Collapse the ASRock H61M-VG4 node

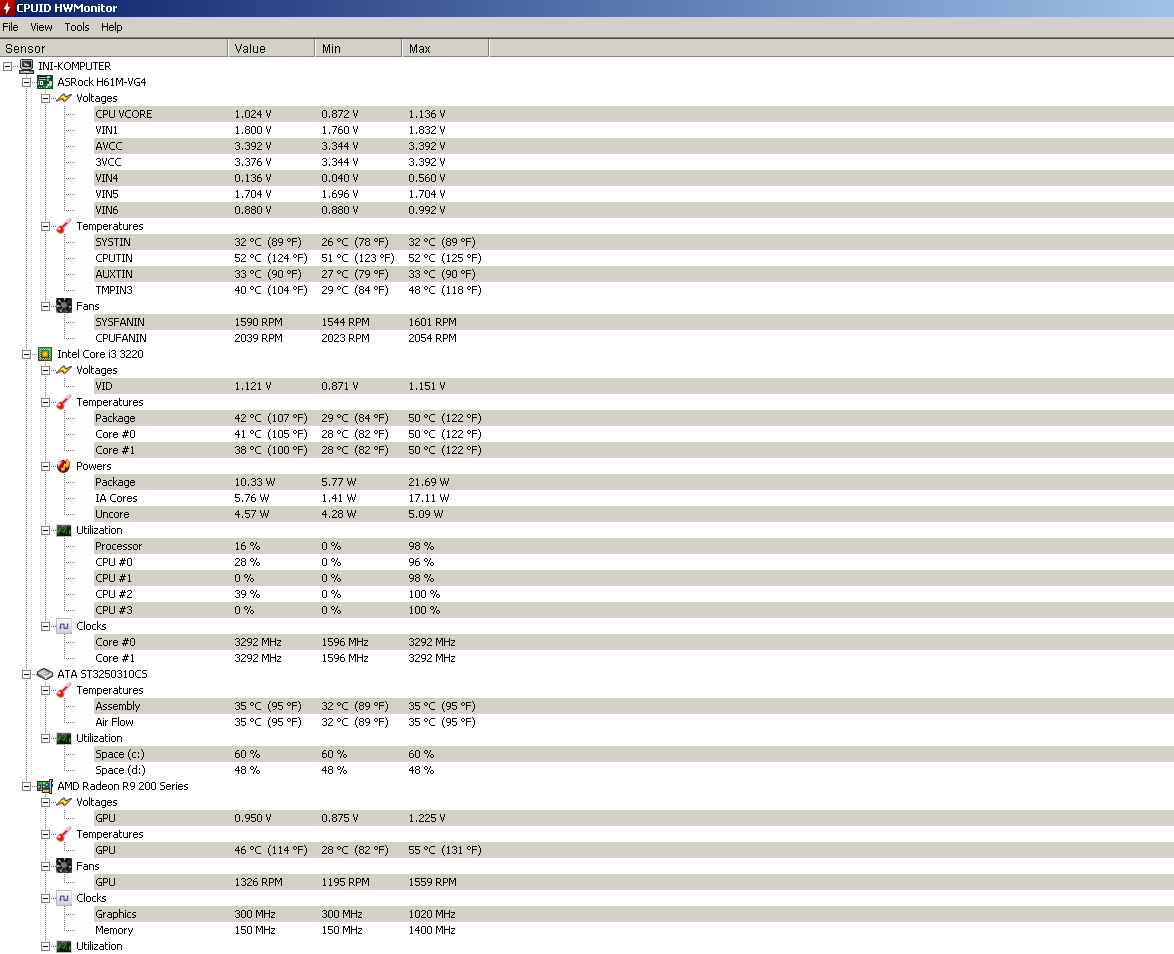pos(26,82)
